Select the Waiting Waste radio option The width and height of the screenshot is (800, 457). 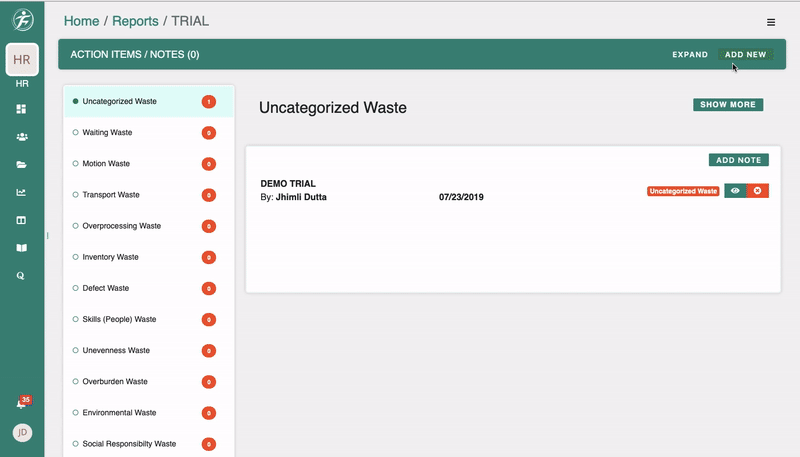76,132
